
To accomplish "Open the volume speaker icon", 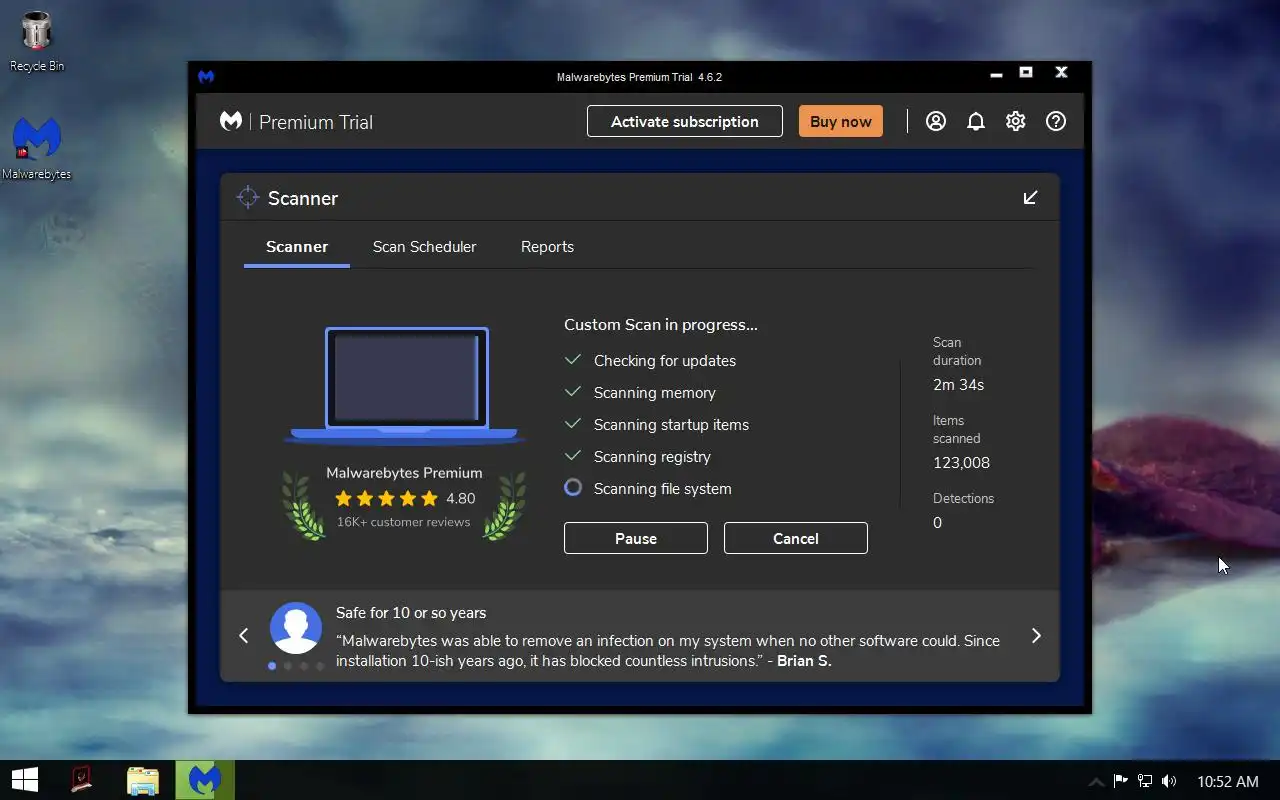I will (x=1169, y=781).
